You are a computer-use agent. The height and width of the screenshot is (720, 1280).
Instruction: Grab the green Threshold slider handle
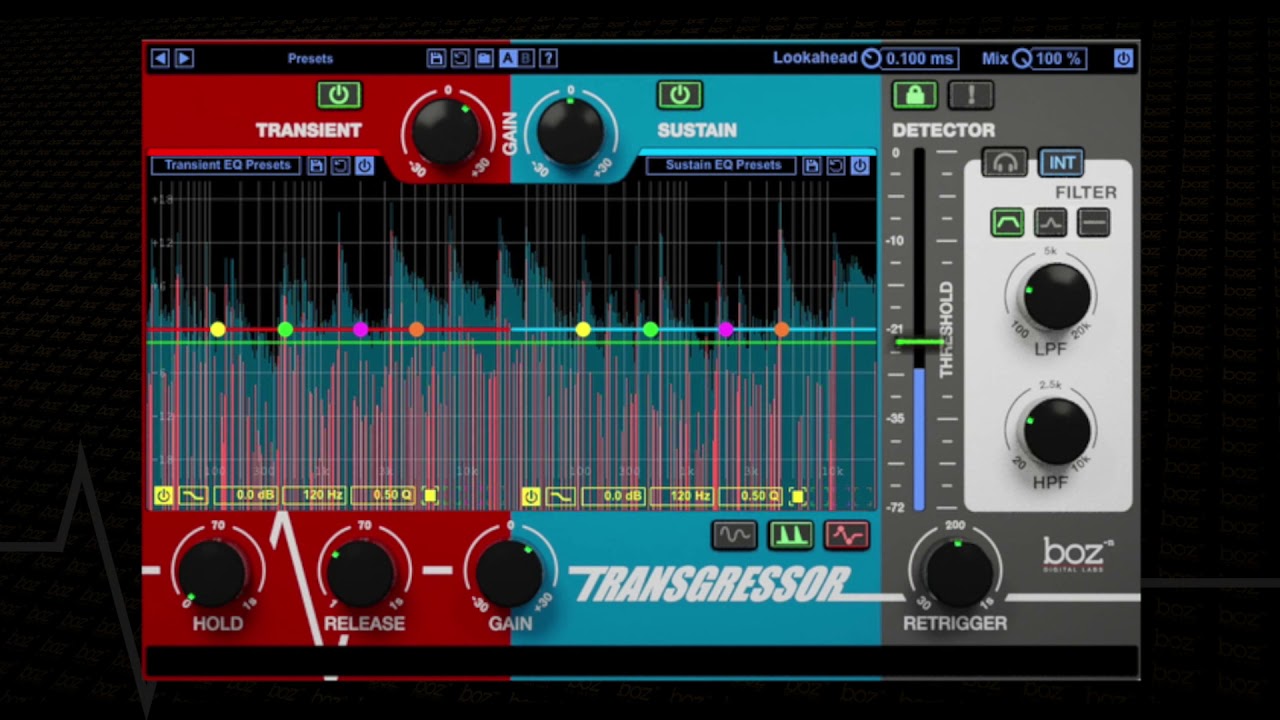point(920,343)
